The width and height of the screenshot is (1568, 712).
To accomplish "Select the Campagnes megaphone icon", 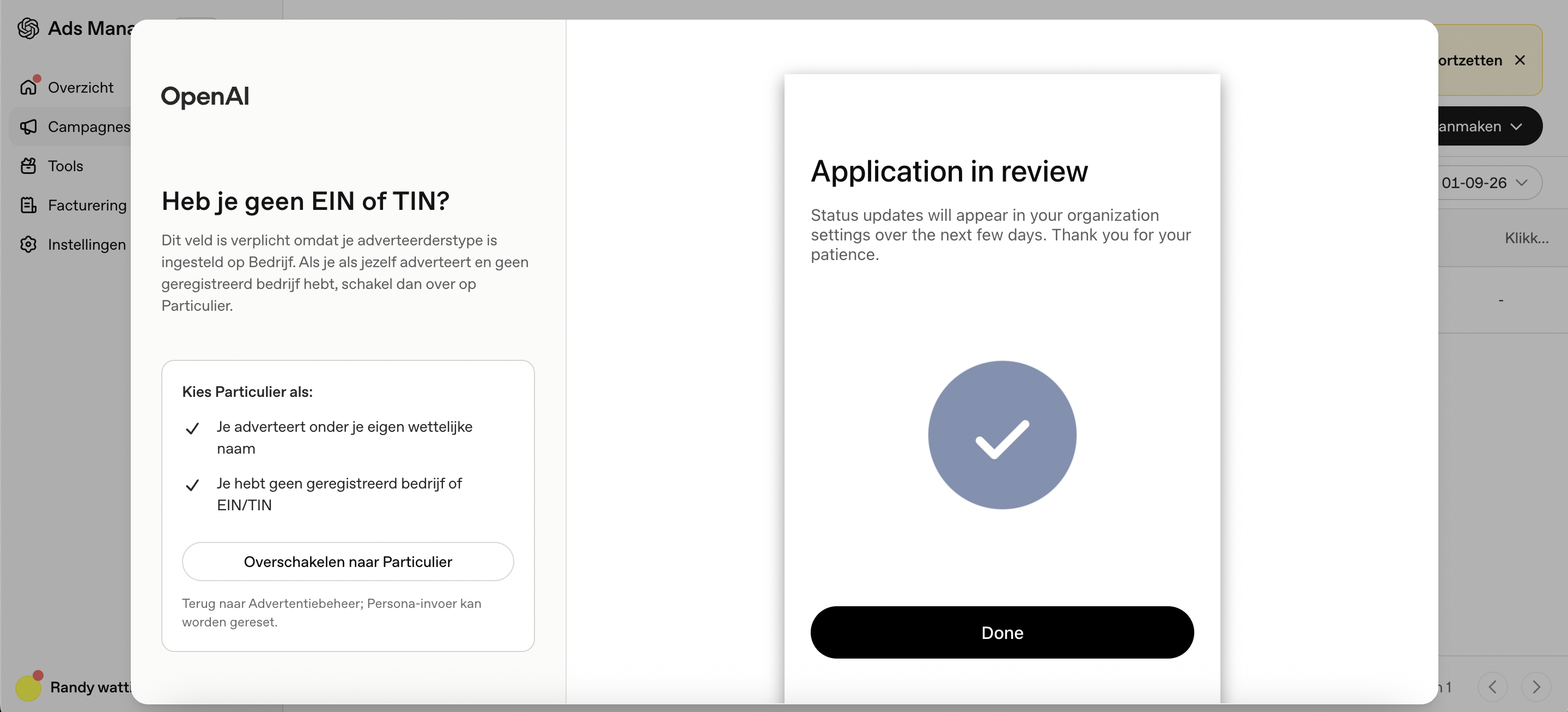I will (x=28, y=126).
